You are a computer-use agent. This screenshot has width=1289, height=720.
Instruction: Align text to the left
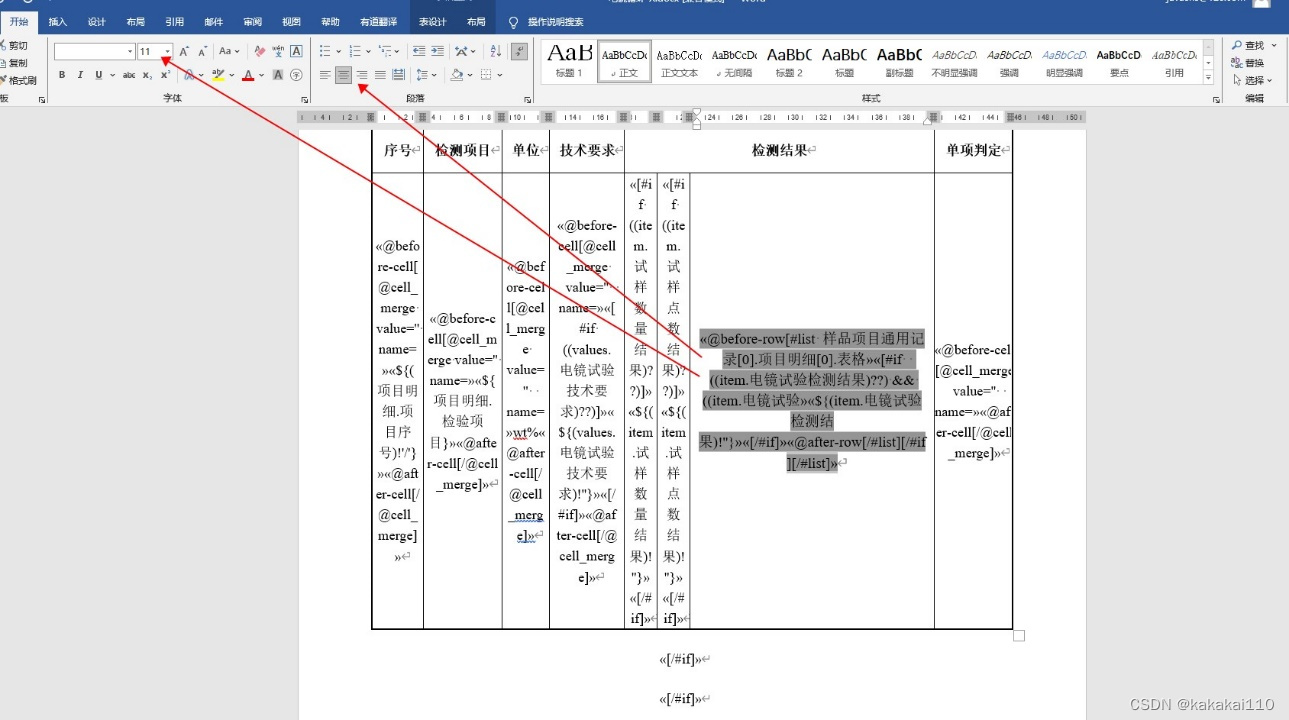(325, 75)
